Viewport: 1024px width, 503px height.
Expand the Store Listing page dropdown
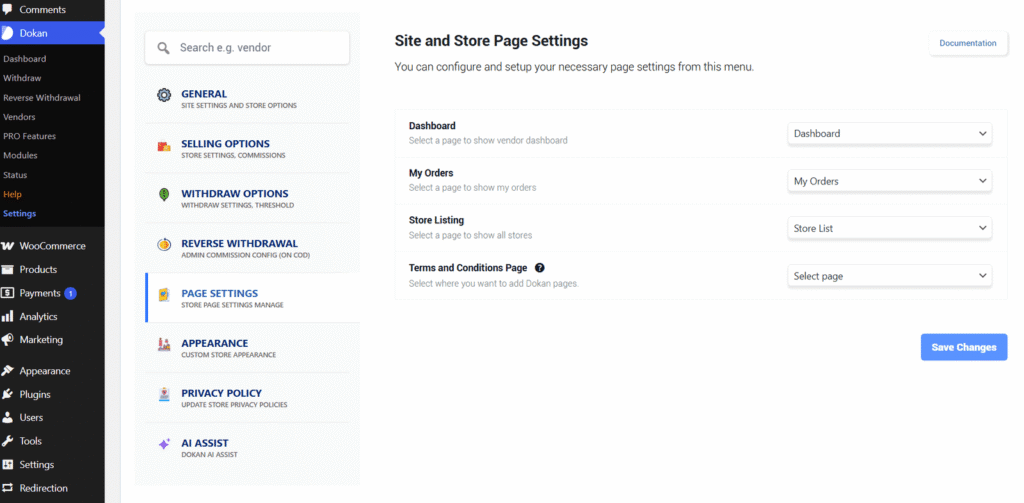click(x=889, y=228)
